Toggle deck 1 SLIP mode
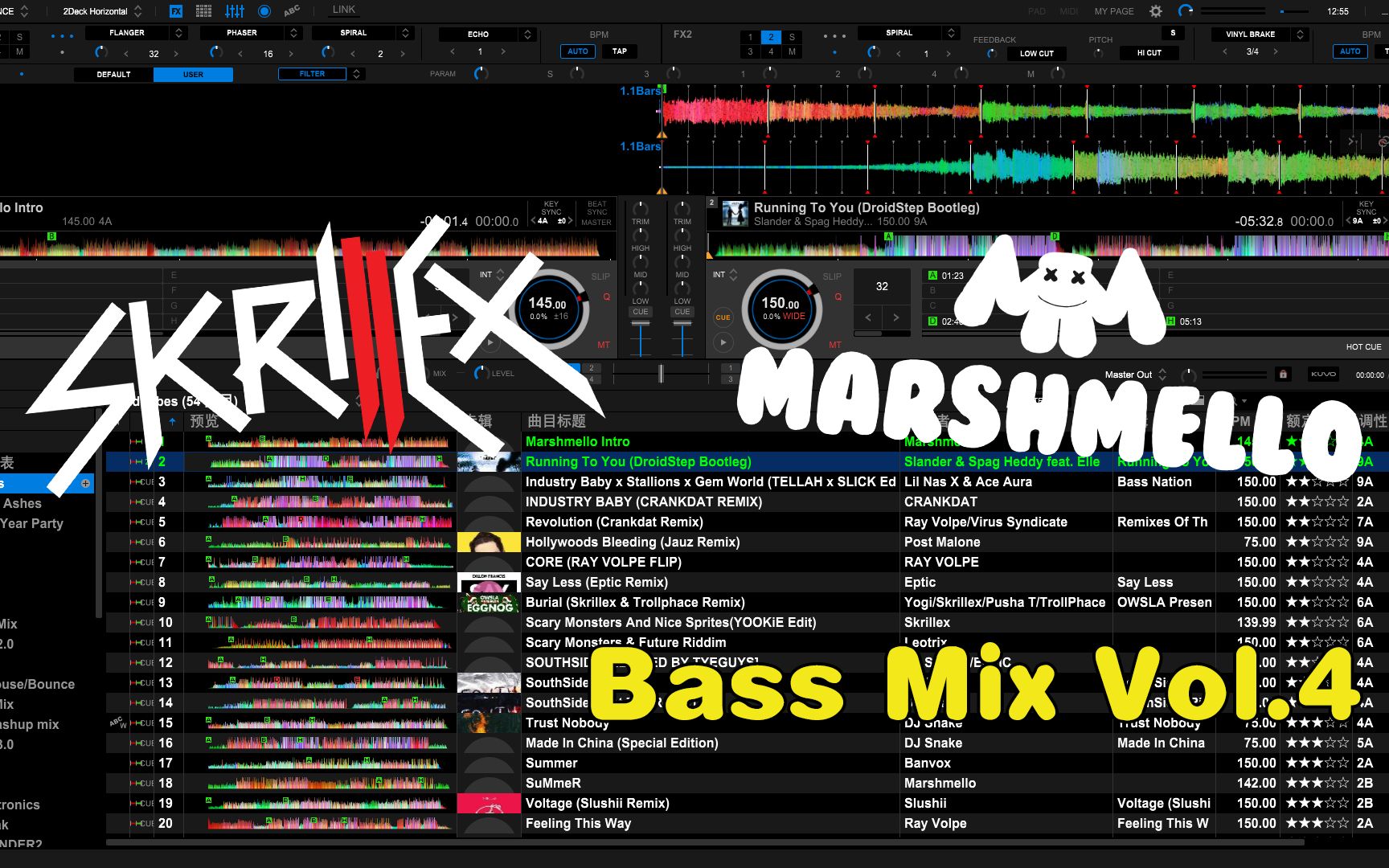1389x868 pixels. point(600,276)
